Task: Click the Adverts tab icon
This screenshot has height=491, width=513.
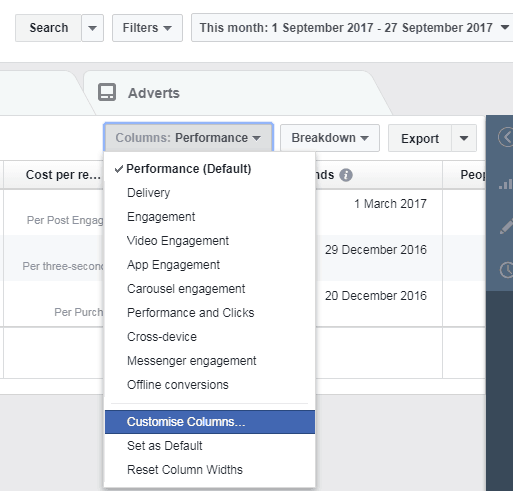Action: point(107,92)
